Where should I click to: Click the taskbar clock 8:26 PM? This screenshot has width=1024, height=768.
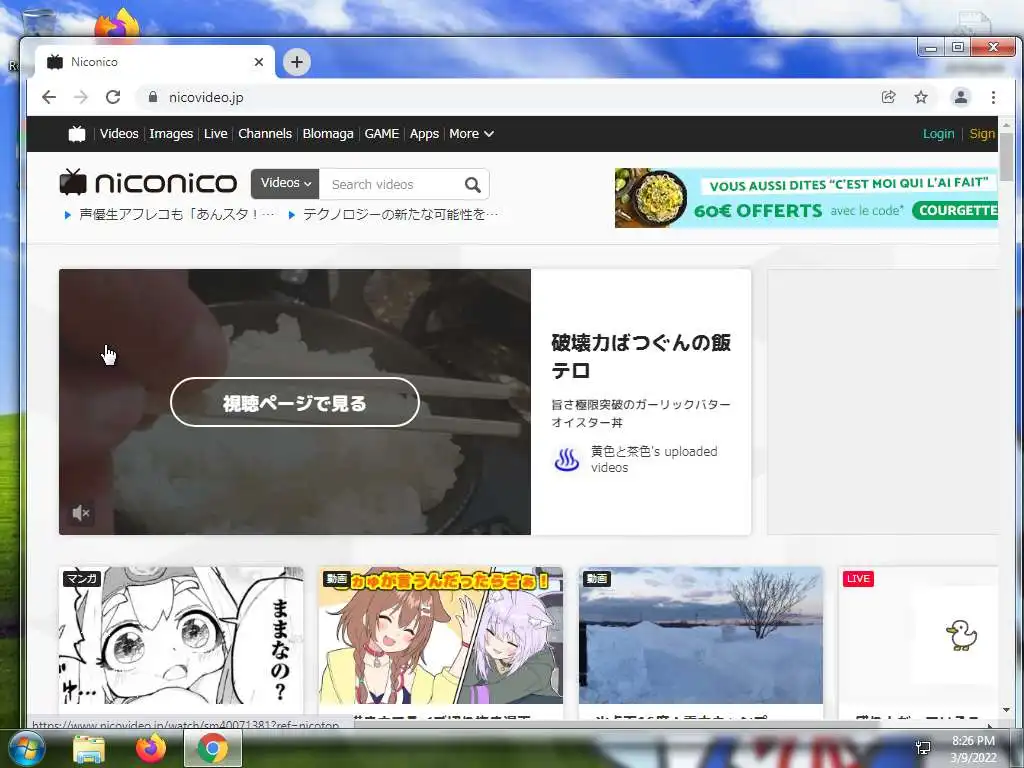coord(973,741)
